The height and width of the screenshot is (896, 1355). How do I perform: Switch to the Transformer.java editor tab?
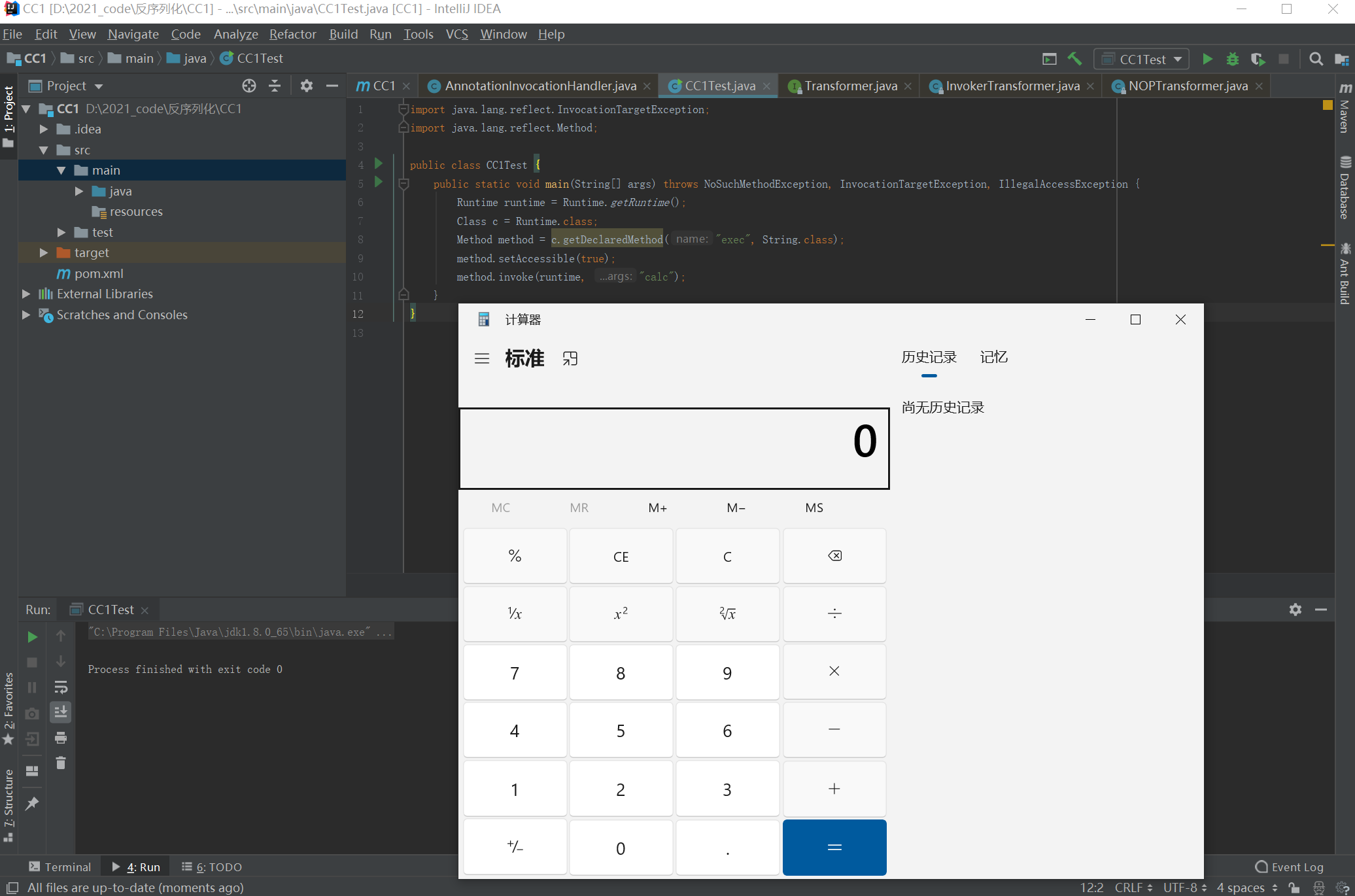(849, 86)
